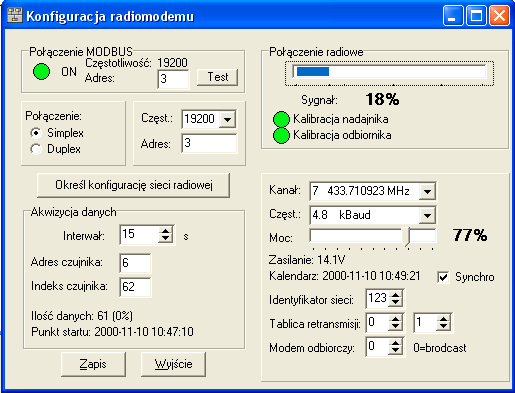Viewport: 515px width, 393px height.
Task: Click the 'Zasilanie: 14.1V' text
Action: click(x=307, y=260)
